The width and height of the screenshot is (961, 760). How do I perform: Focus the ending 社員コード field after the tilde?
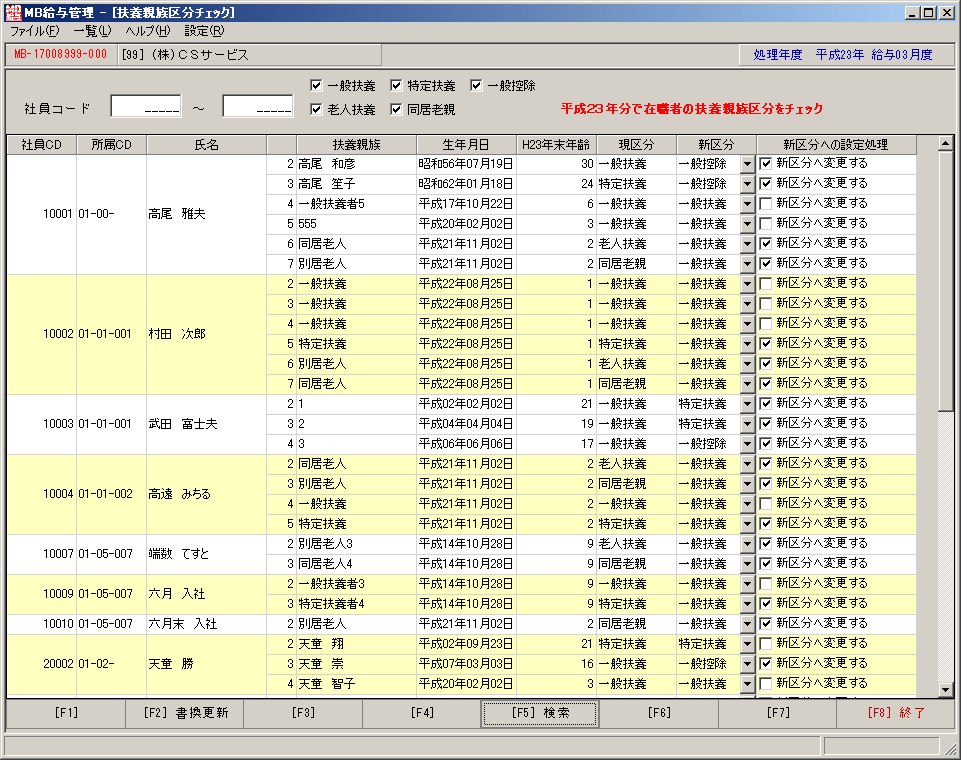(x=257, y=106)
